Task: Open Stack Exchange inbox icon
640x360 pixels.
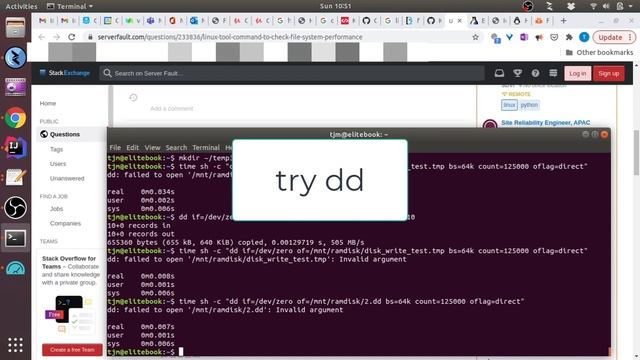Action: (x=499, y=73)
